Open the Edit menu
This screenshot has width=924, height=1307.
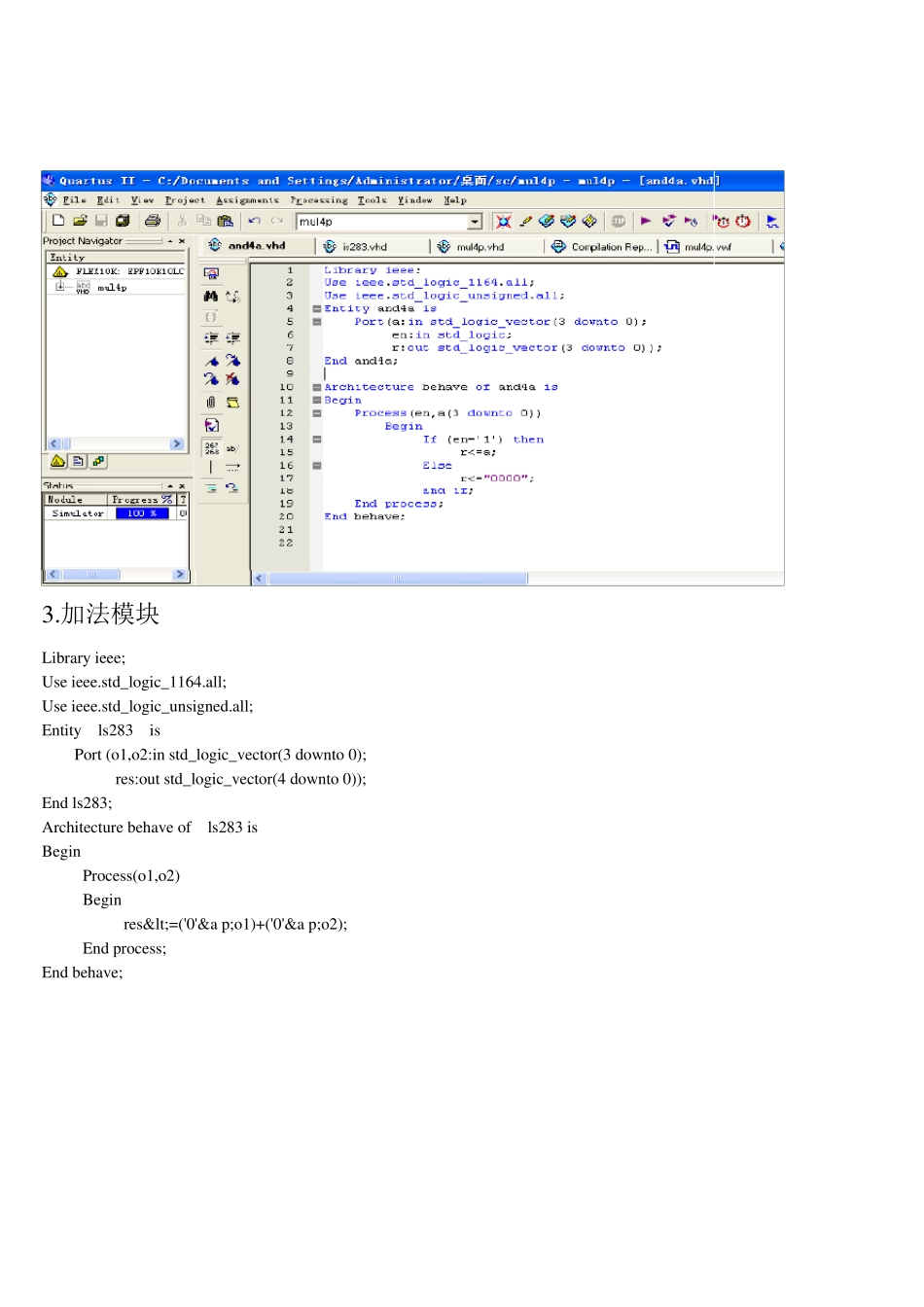point(108,200)
